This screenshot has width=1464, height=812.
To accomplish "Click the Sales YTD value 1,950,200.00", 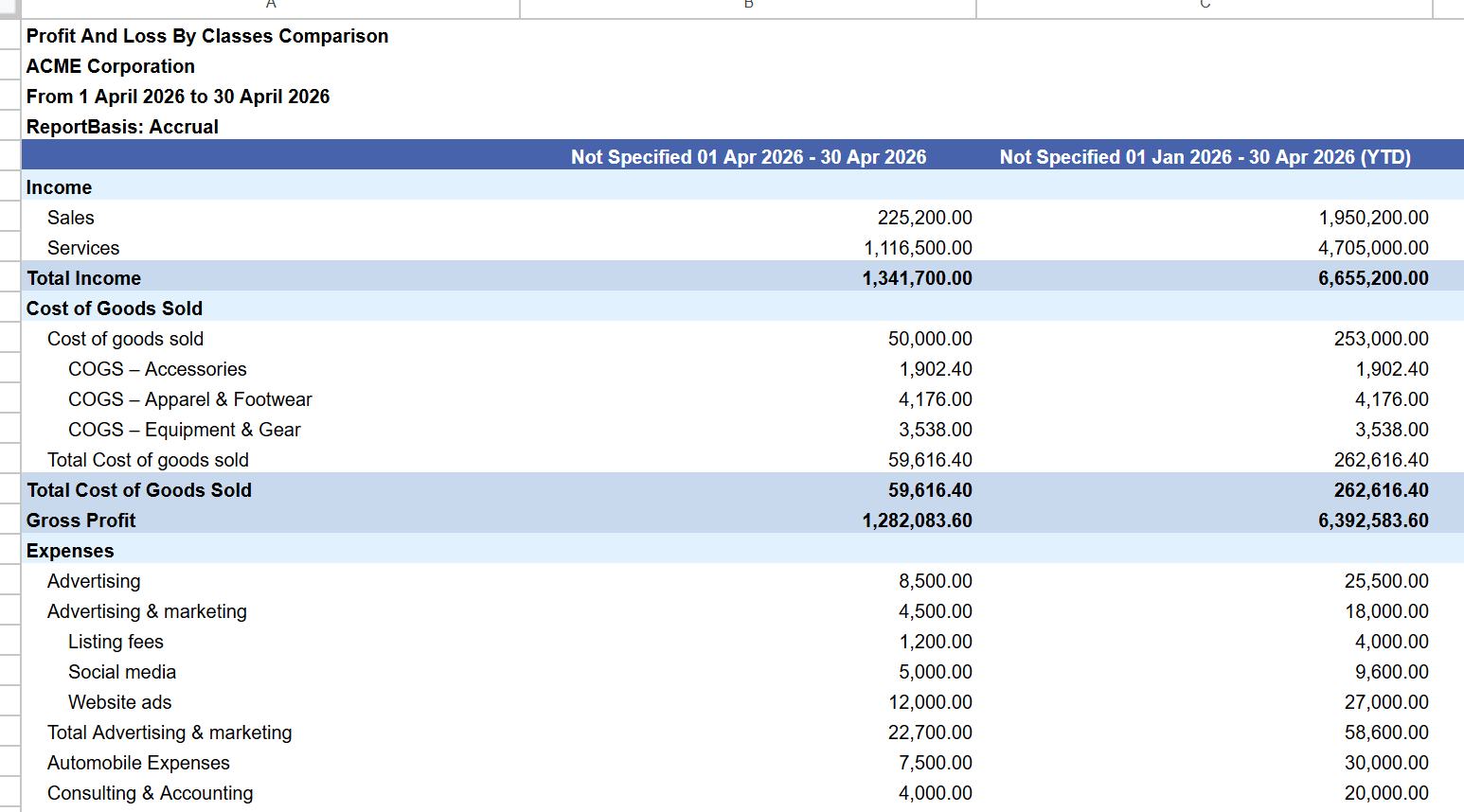I will point(1373,218).
